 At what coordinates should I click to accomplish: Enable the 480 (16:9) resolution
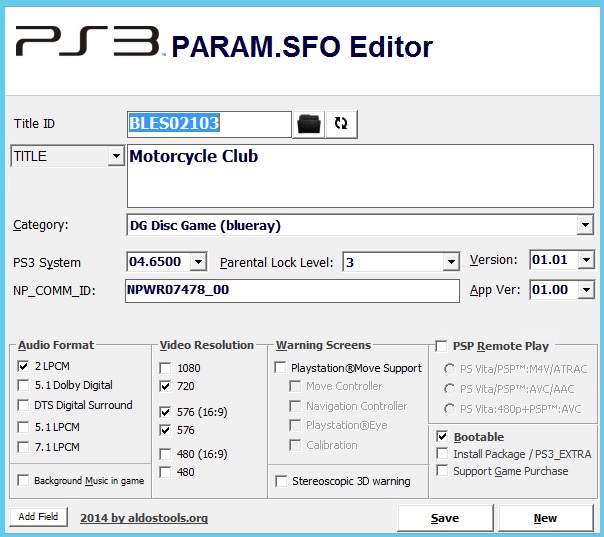(165, 454)
